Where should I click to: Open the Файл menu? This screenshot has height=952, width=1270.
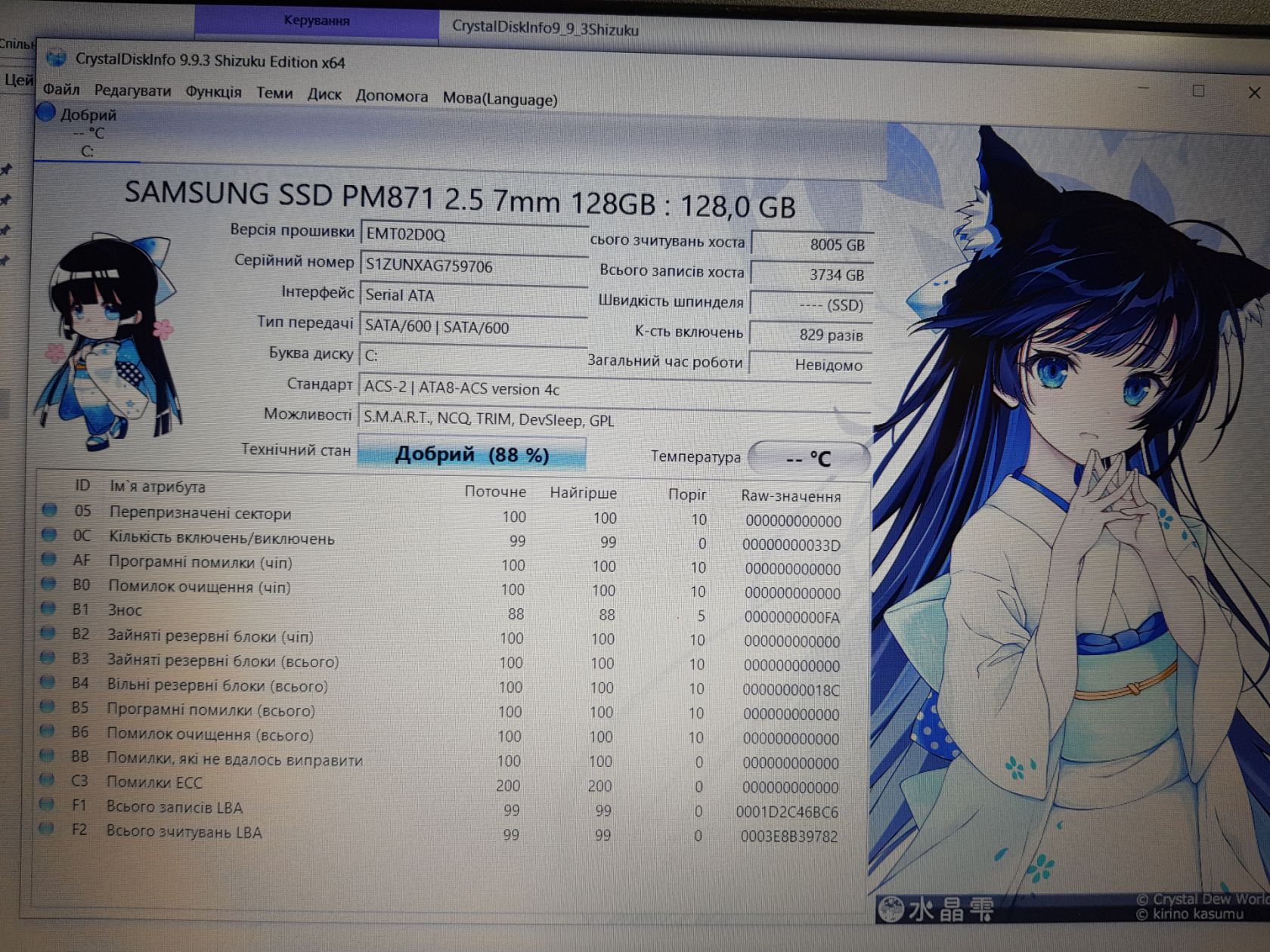61,89
